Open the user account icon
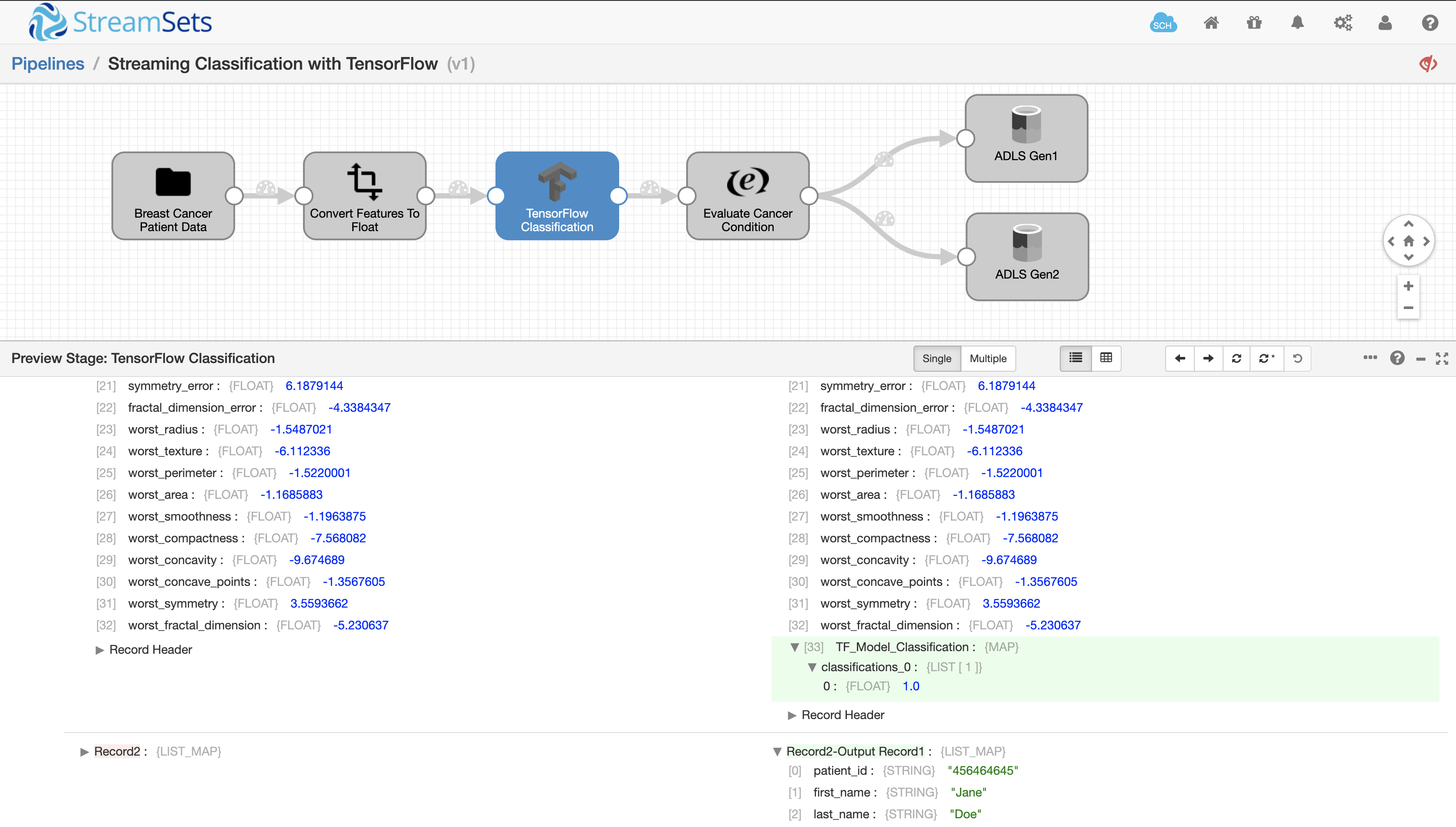This screenshot has height=827, width=1456. (1385, 23)
